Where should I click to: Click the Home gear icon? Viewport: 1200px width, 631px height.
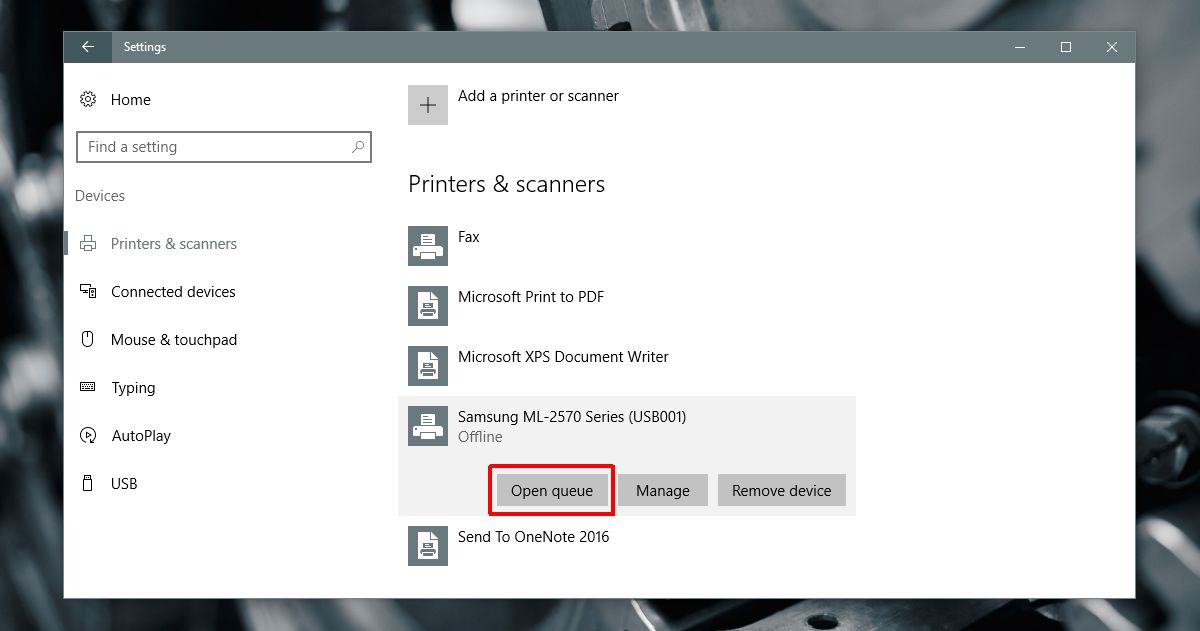pyautogui.click(x=89, y=99)
